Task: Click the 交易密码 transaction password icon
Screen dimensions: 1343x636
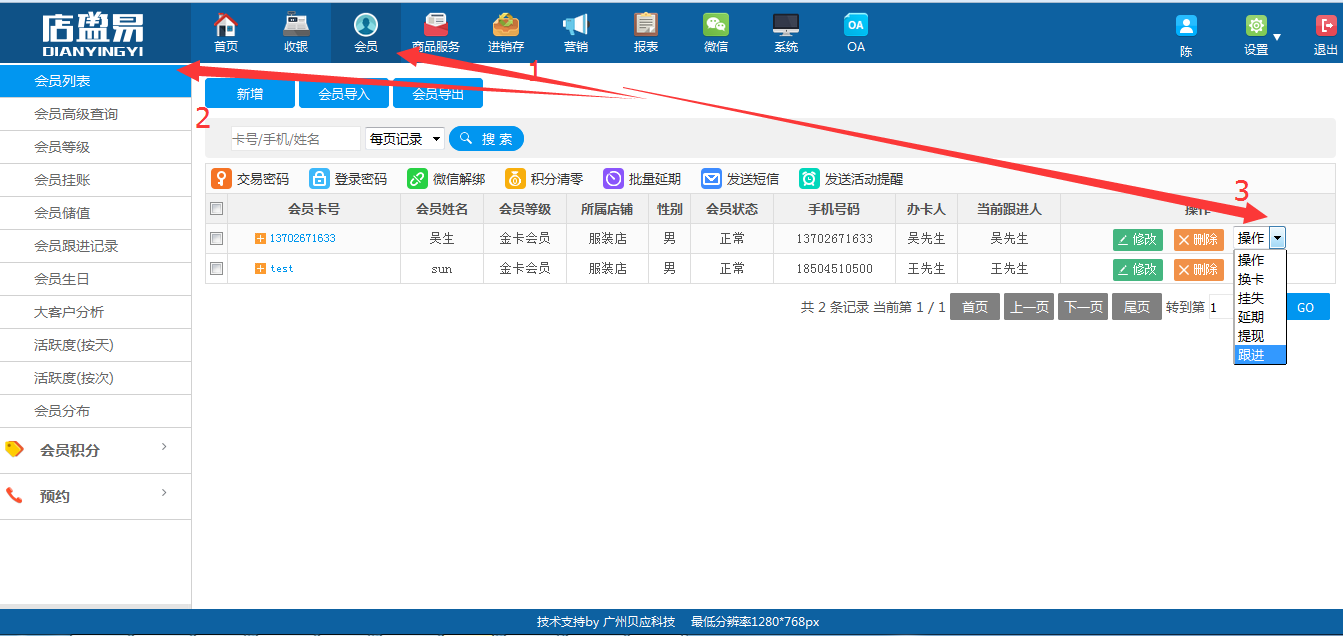Action: click(x=221, y=179)
